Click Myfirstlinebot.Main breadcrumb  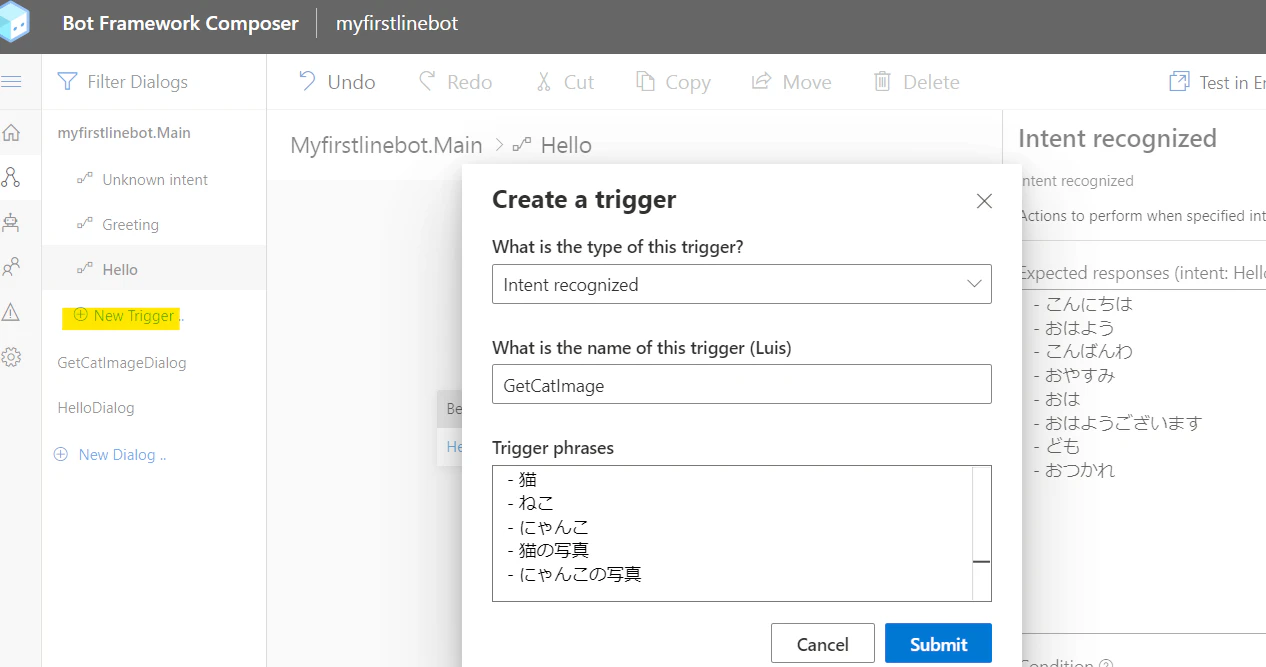[x=386, y=145]
